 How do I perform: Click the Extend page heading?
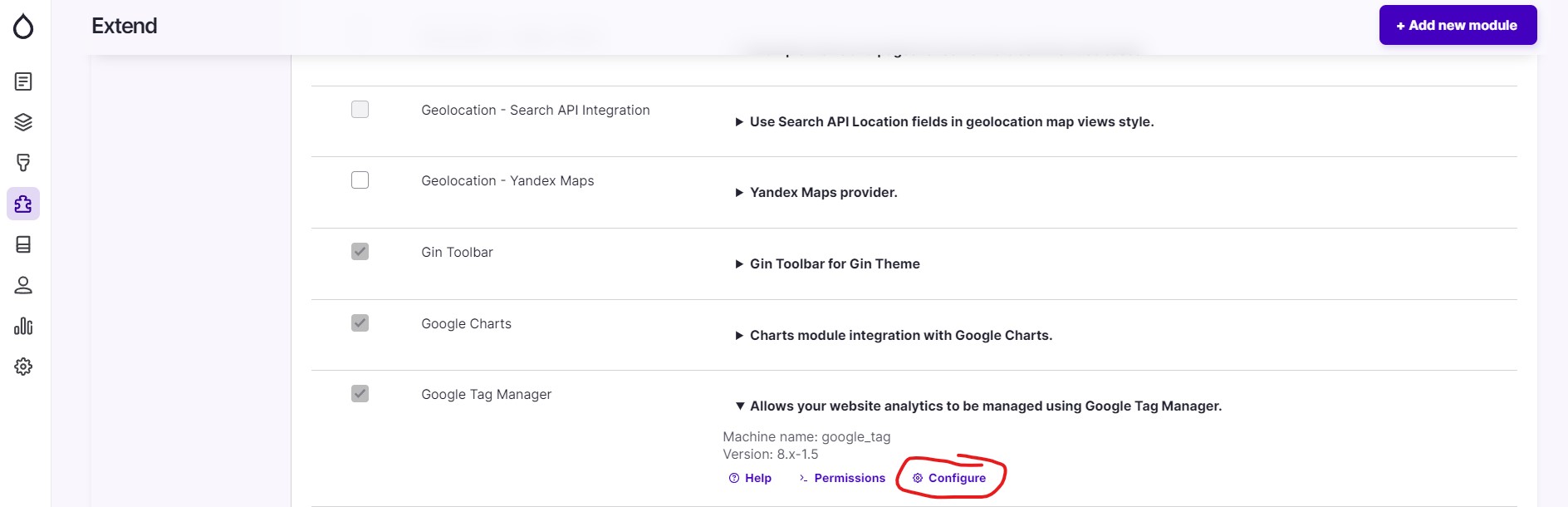[125, 26]
